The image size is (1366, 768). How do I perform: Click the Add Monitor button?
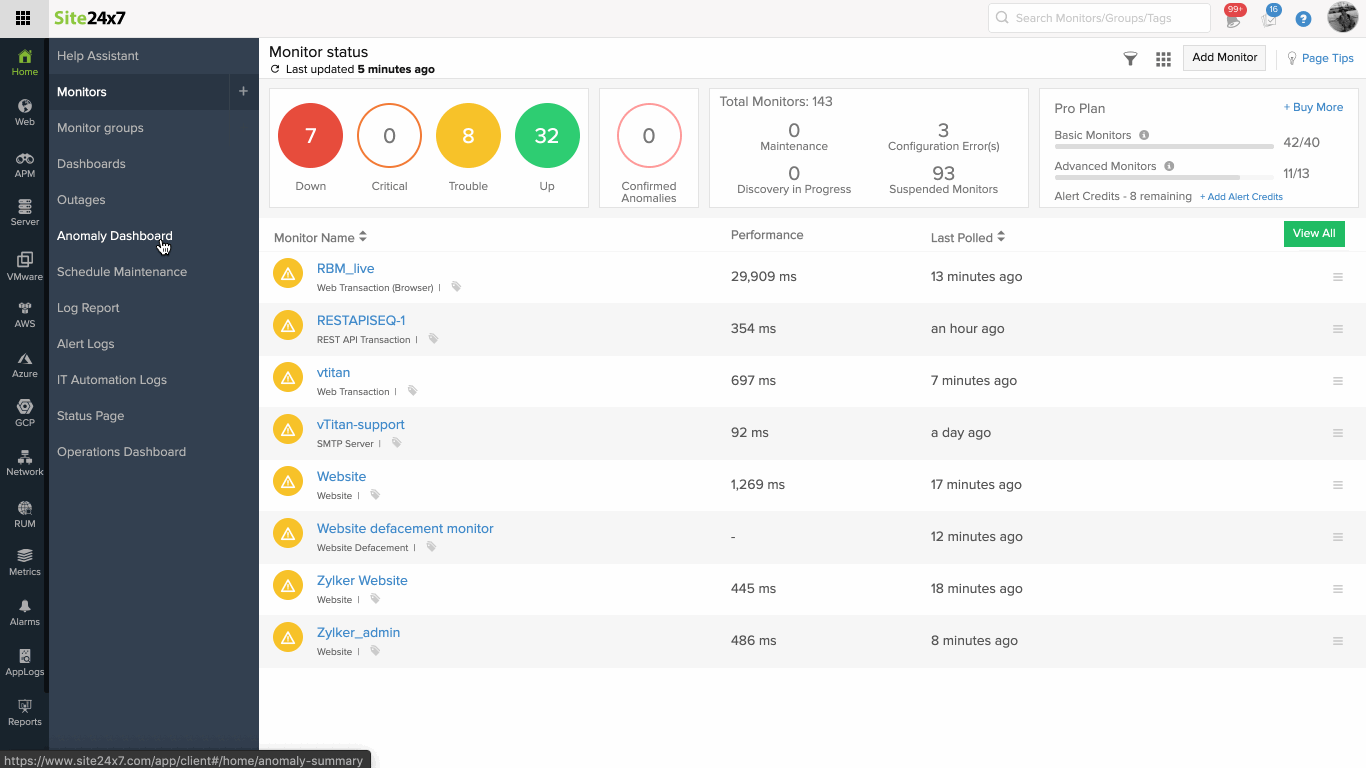pos(1224,58)
